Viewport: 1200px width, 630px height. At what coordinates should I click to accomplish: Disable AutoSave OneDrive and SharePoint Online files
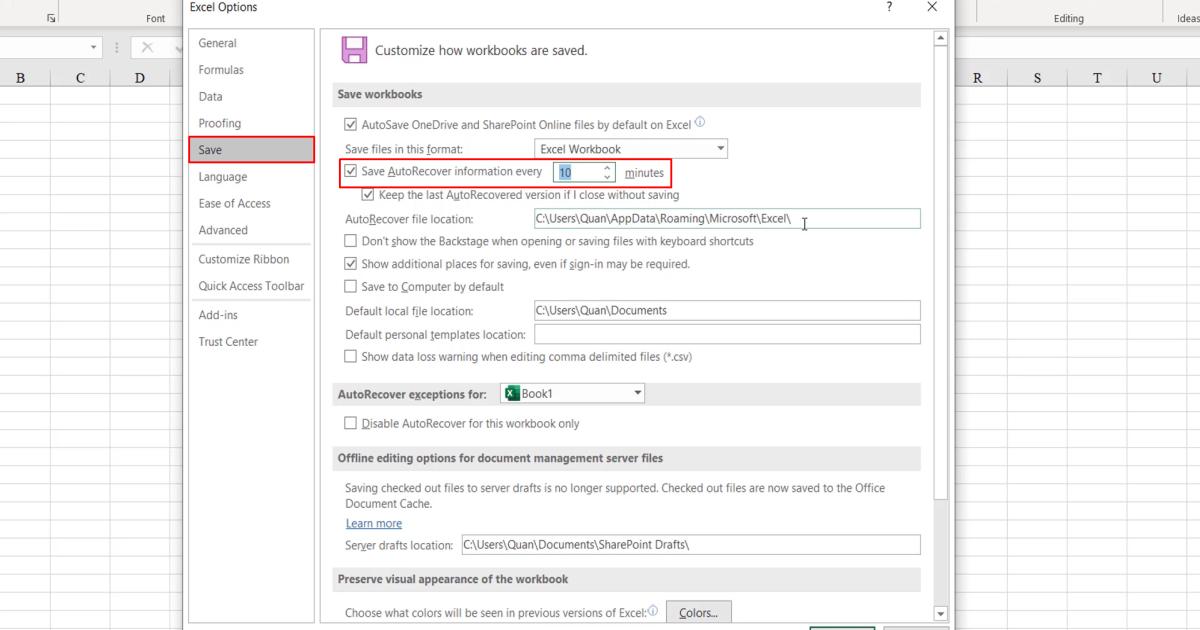click(x=351, y=123)
